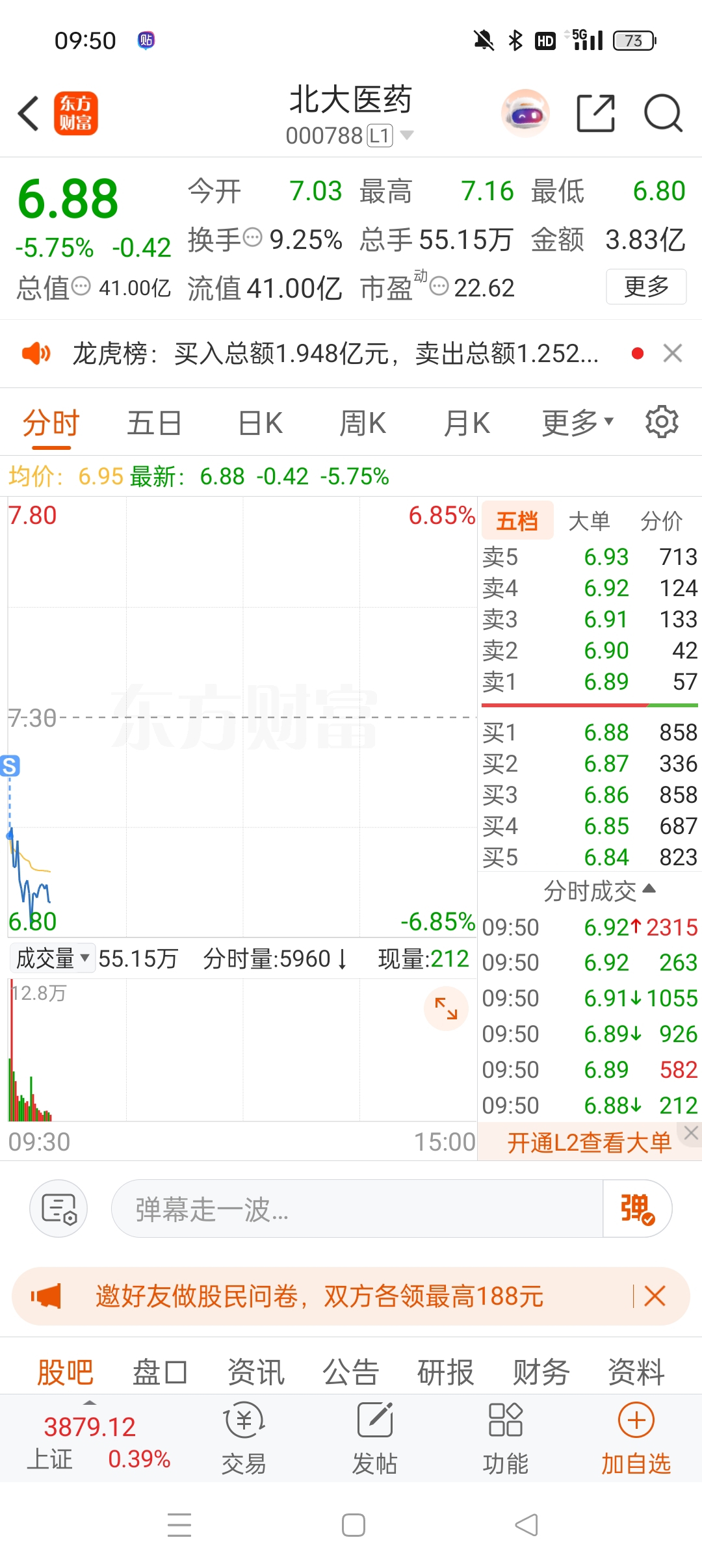This screenshot has width=702, height=1568.
Task: Expand the stock code 000788 dropdown arrow
Action: point(407,135)
